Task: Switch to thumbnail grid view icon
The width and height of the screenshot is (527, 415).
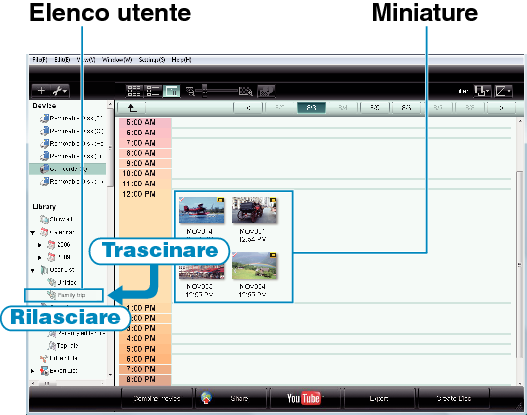Action: (x=134, y=91)
